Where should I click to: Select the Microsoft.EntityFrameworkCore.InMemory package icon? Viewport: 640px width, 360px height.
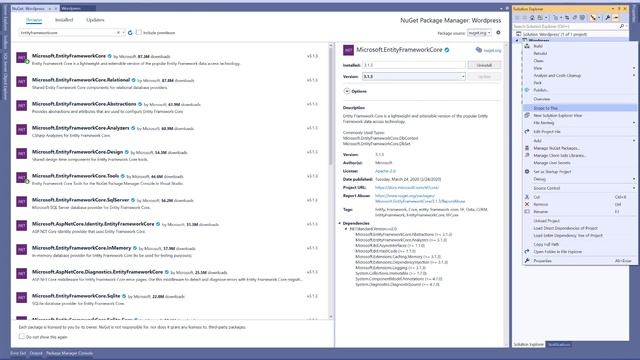[22, 249]
